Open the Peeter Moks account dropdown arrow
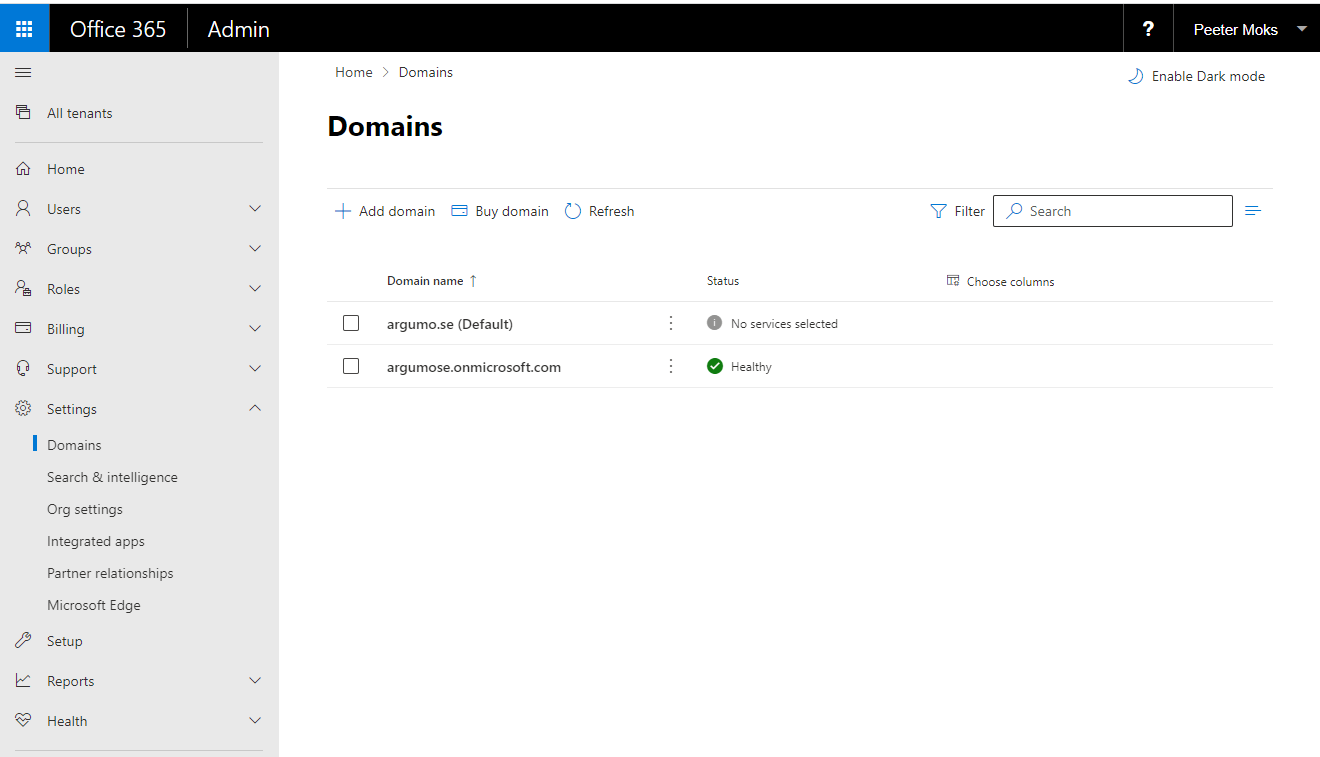Screen dimensions: 1320x757 pos(1302,29)
